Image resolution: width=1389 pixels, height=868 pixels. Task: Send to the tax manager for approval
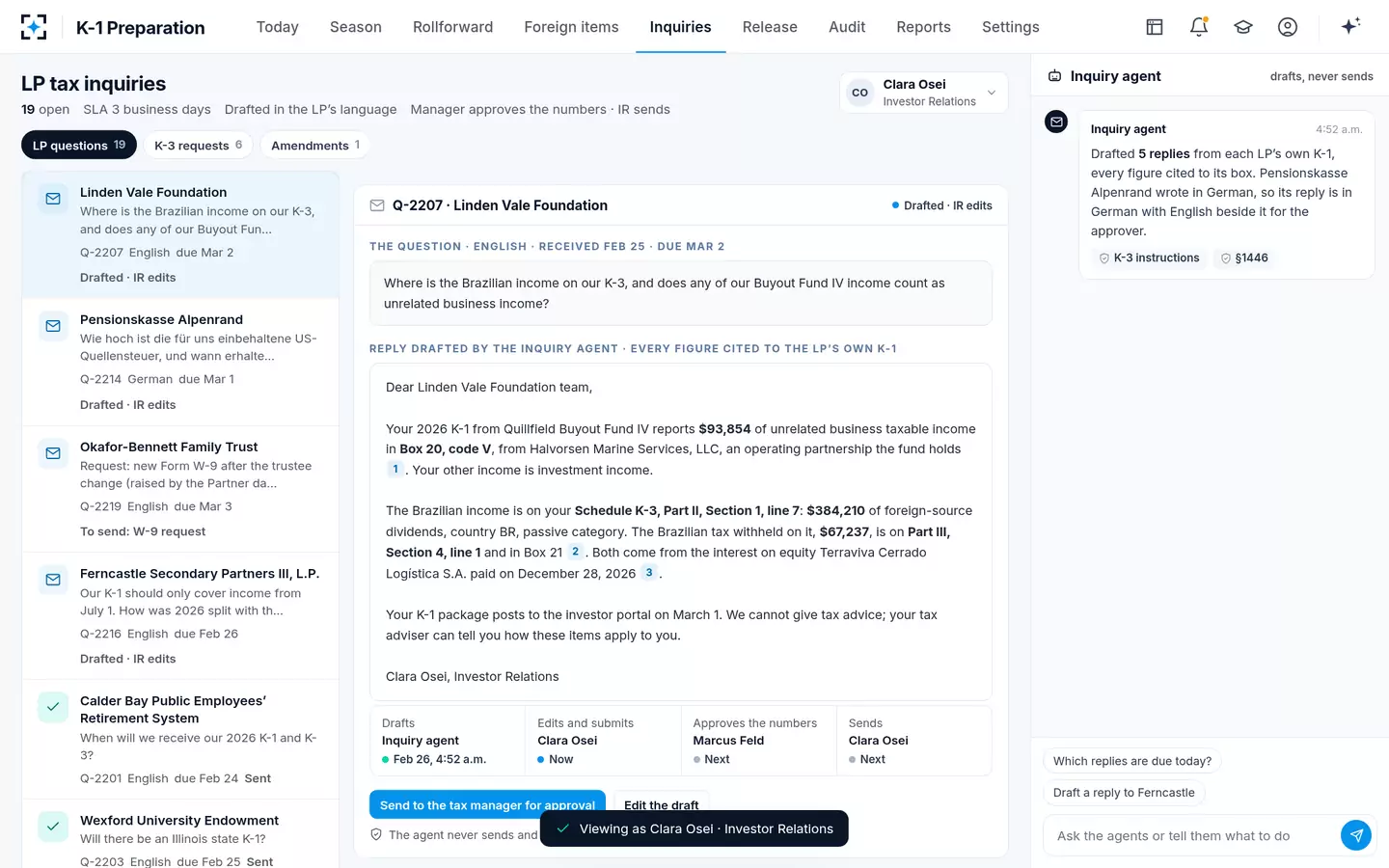(487, 805)
